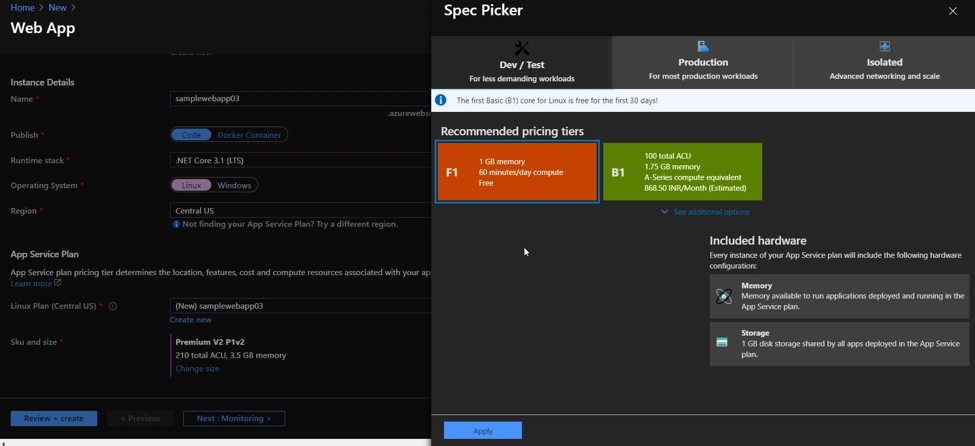This screenshot has height=446, width=975.
Task: Click the Previous button
Action: tap(140, 419)
